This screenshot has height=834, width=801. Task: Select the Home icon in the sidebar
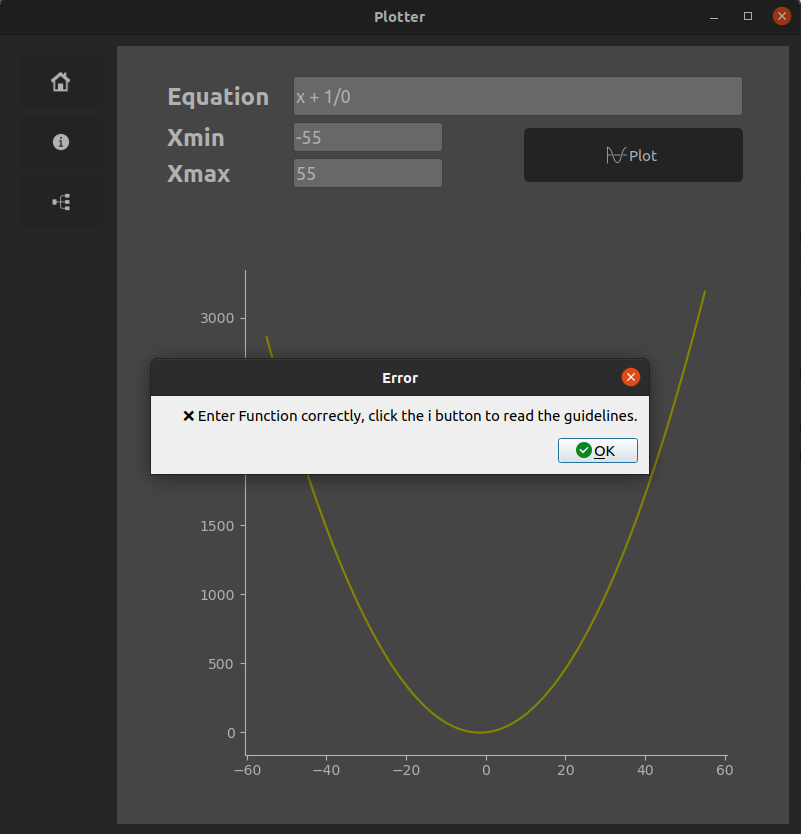click(60, 82)
